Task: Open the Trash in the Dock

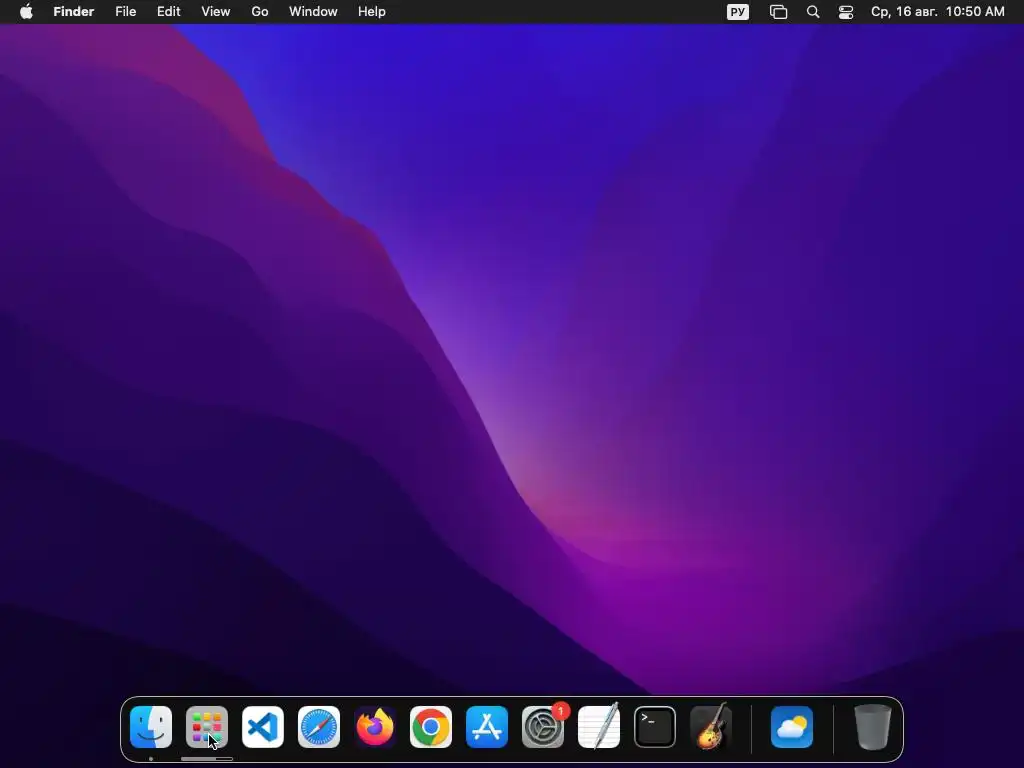Action: [x=872, y=727]
